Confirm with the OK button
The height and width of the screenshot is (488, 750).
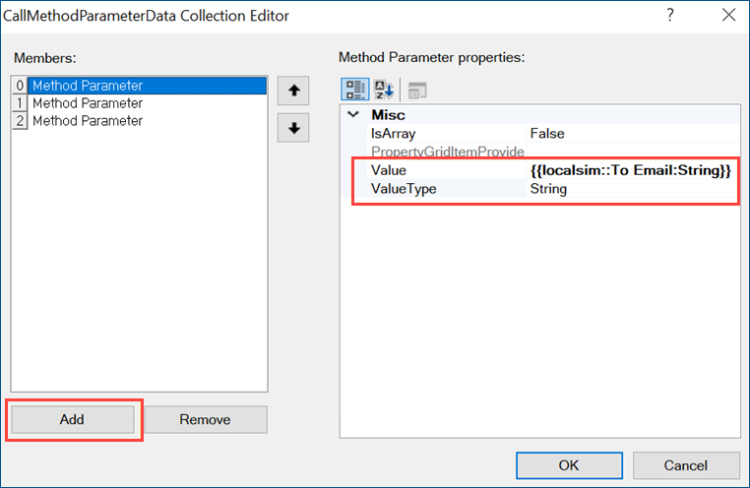568,465
